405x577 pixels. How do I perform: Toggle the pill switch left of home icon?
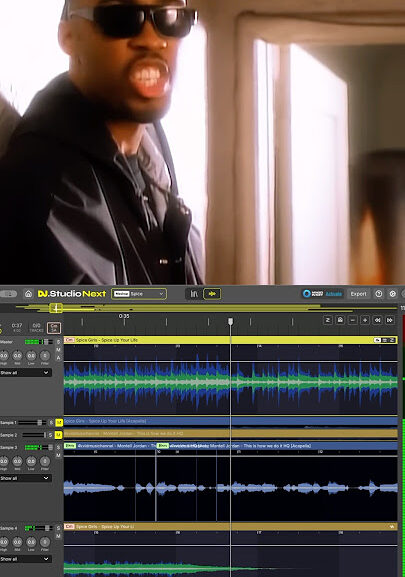pos(8,294)
